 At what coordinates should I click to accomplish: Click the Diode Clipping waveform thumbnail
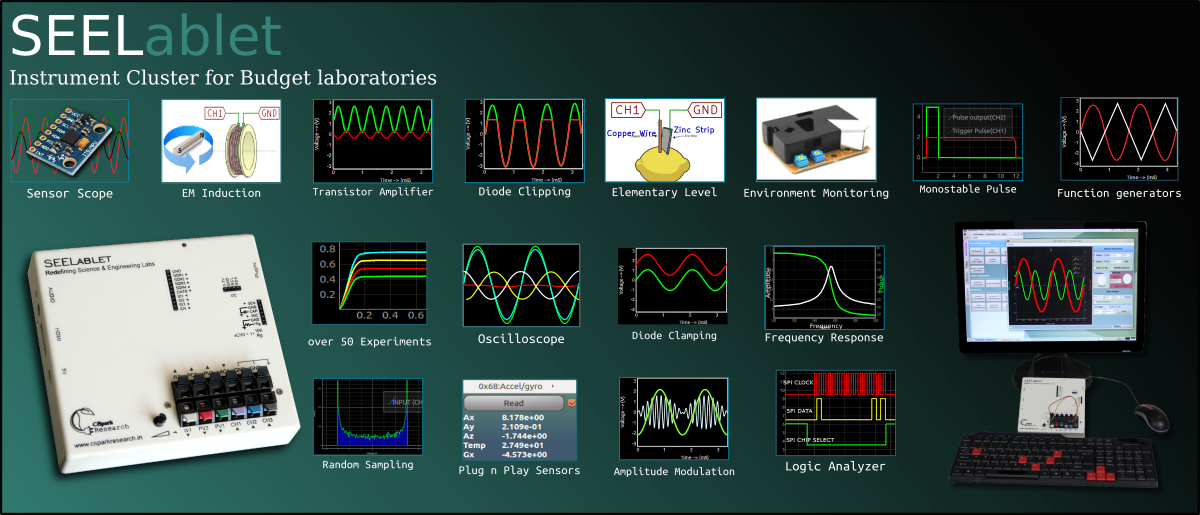[x=524, y=141]
